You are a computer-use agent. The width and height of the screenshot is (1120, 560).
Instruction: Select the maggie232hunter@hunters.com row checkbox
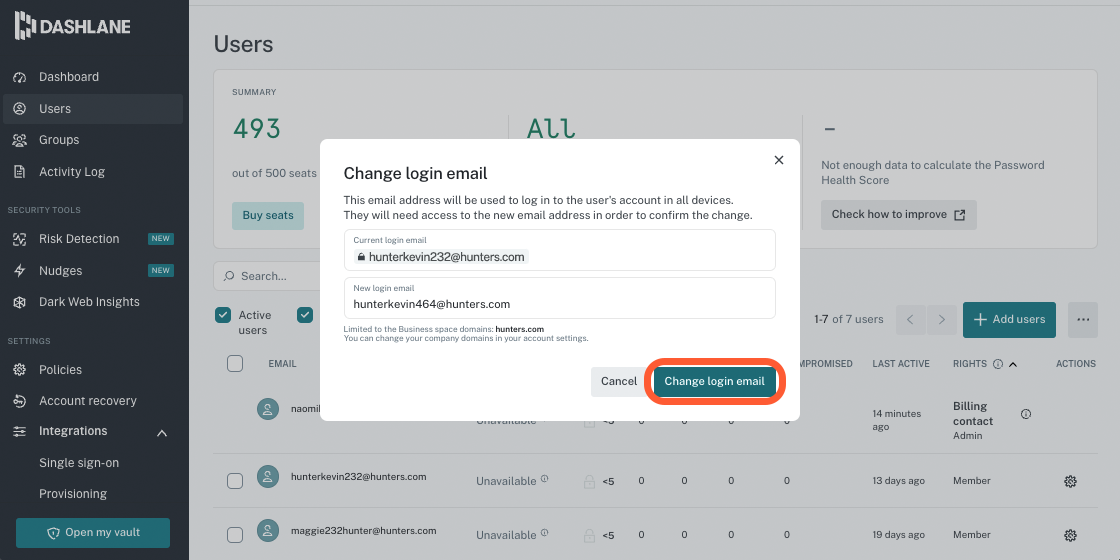pyautogui.click(x=235, y=535)
